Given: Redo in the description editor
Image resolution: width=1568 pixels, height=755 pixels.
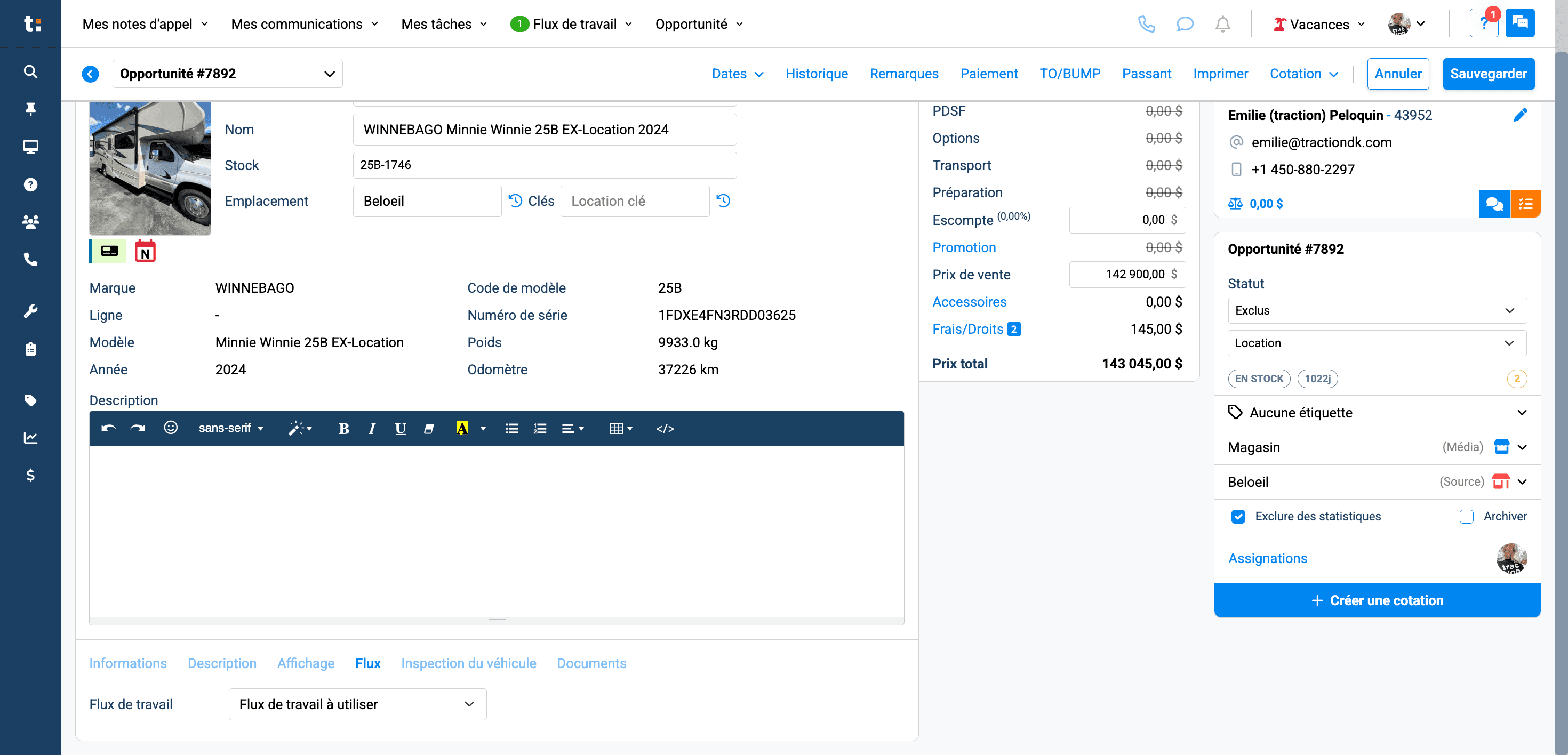Looking at the screenshot, I should coord(138,428).
